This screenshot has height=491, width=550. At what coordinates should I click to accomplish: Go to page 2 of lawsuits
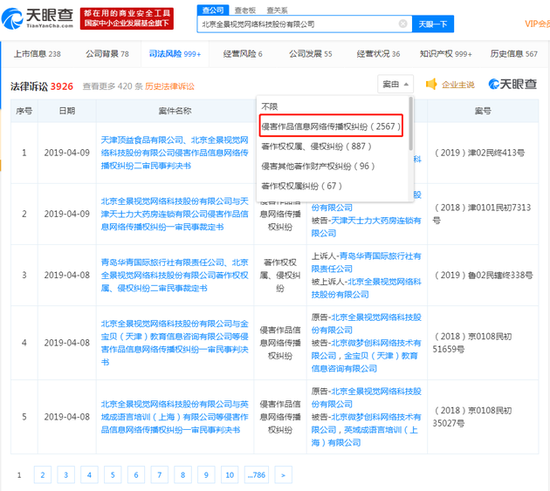coord(42,475)
